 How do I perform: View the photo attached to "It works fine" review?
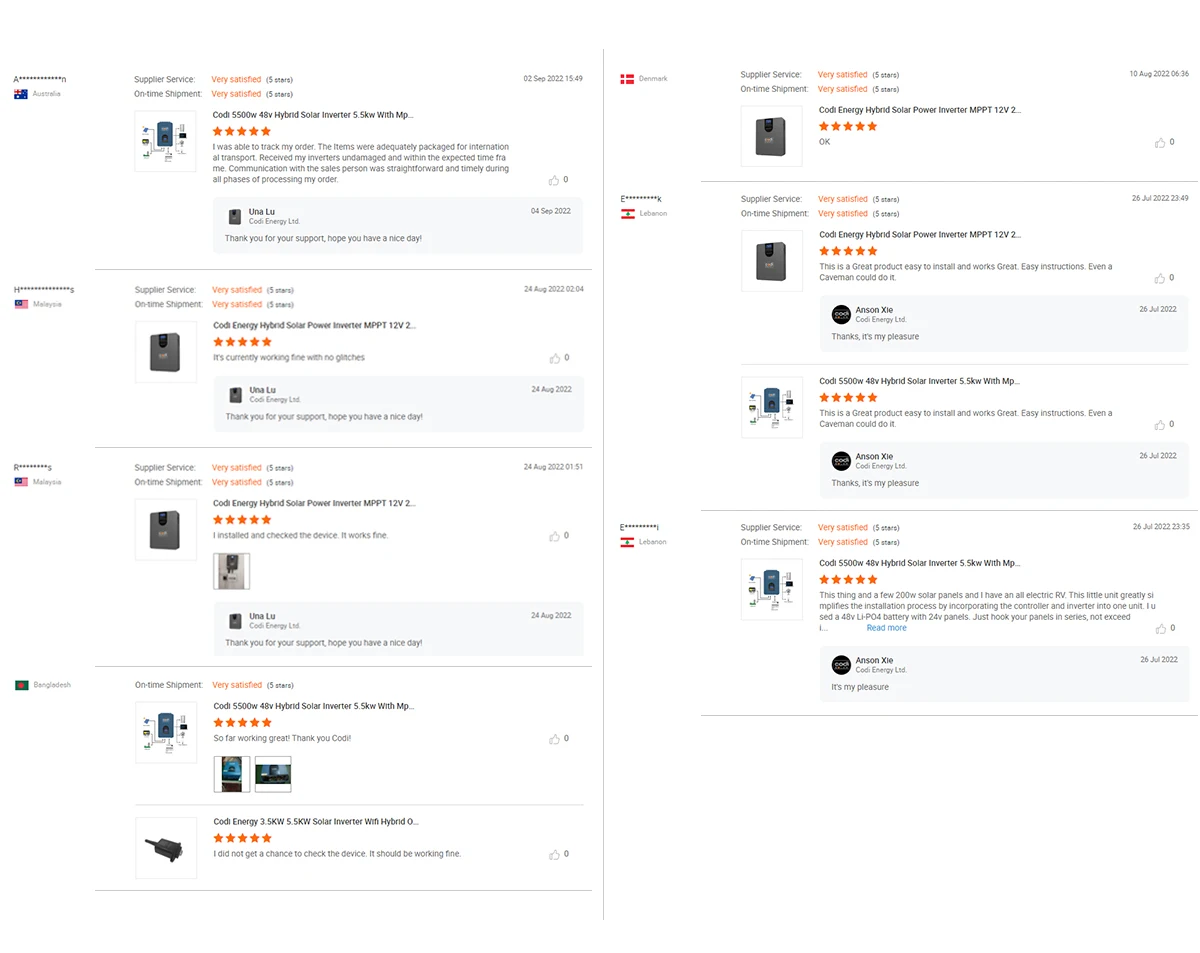(231, 571)
